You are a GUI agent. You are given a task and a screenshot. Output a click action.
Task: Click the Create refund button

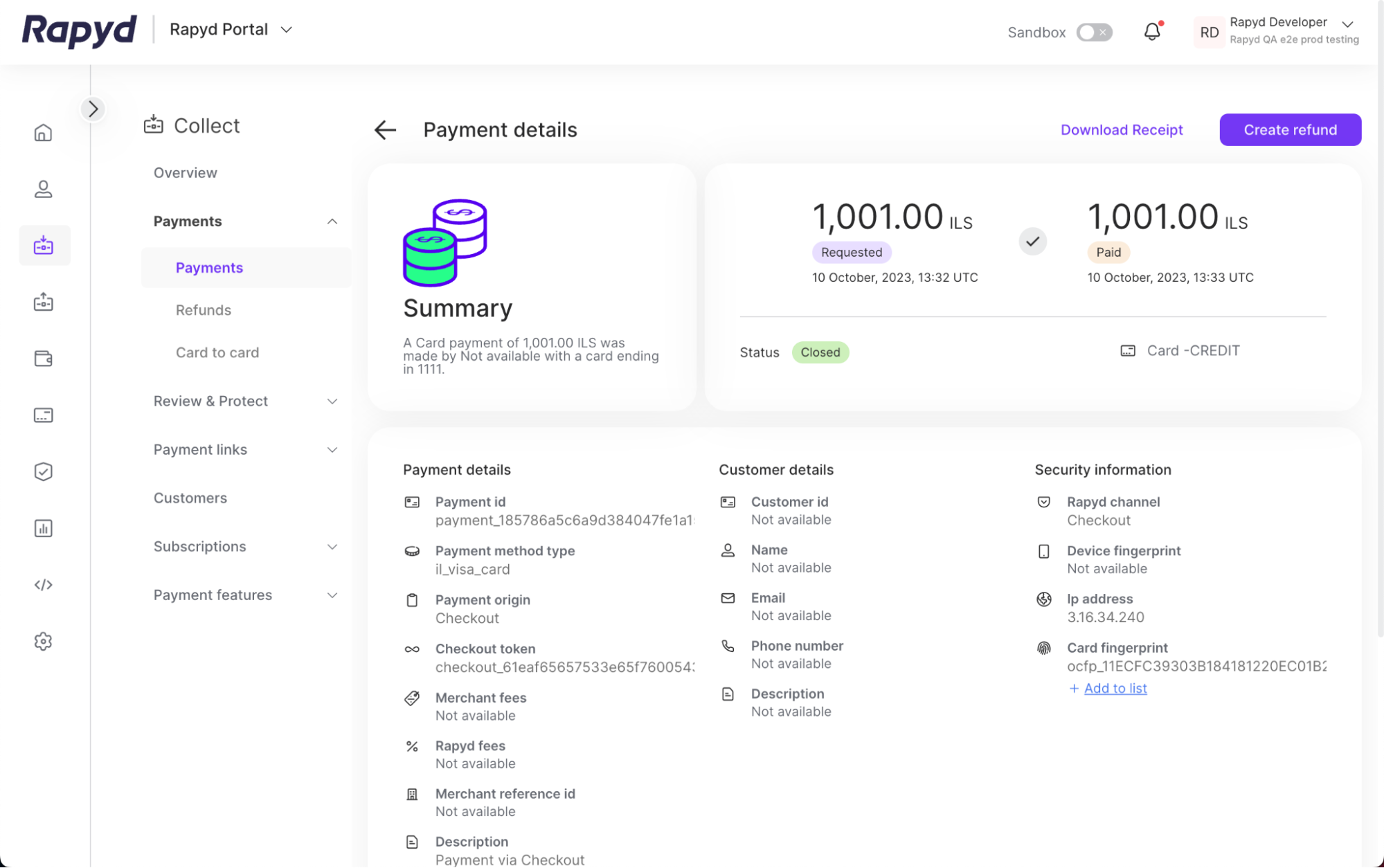pos(1290,129)
